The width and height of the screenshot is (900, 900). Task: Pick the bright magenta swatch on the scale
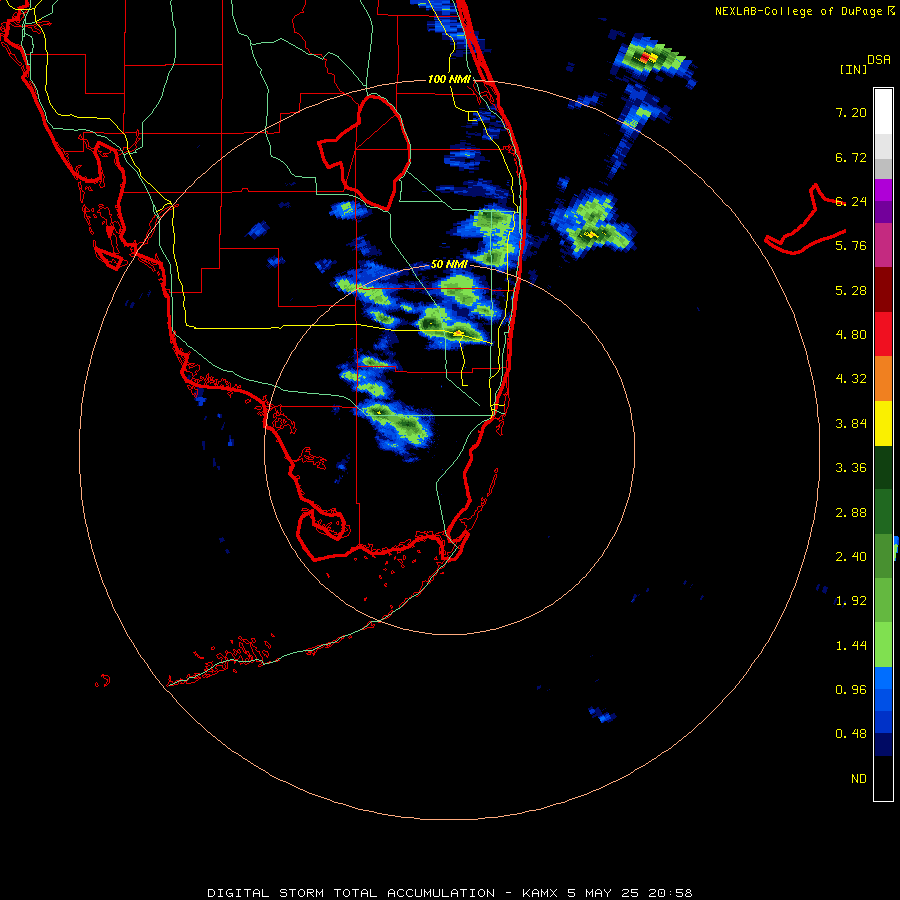pos(883,190)
